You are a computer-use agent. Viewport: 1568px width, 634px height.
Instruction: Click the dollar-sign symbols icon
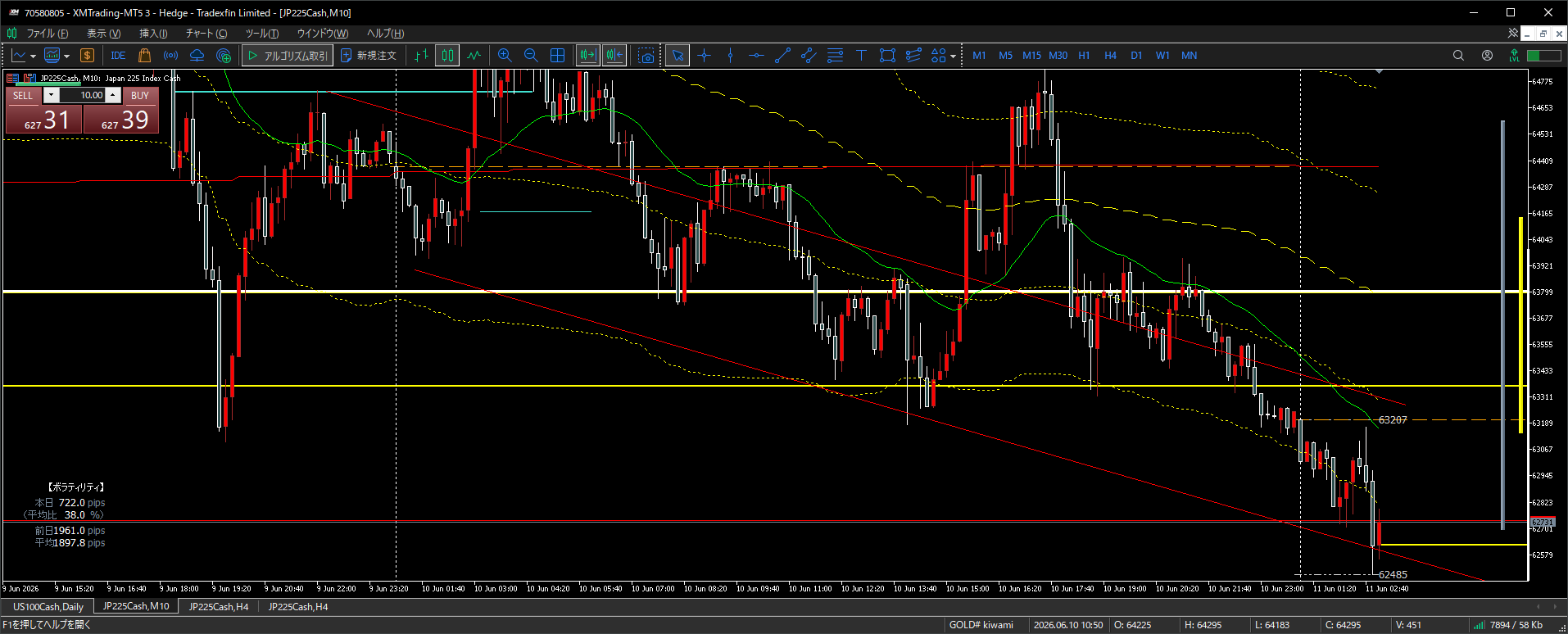click(87, 56)
